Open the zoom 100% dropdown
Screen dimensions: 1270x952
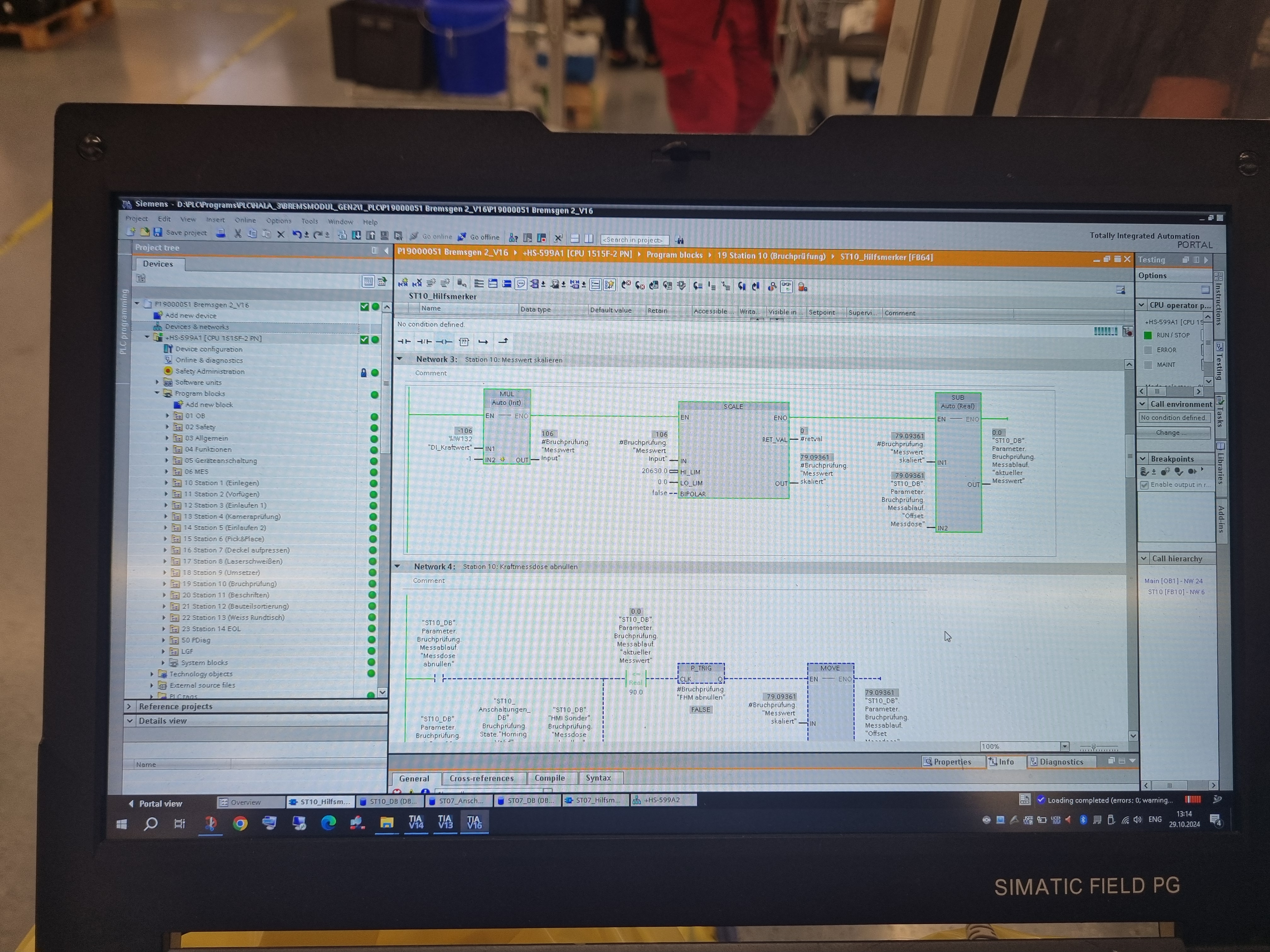tap(1064, 746)
